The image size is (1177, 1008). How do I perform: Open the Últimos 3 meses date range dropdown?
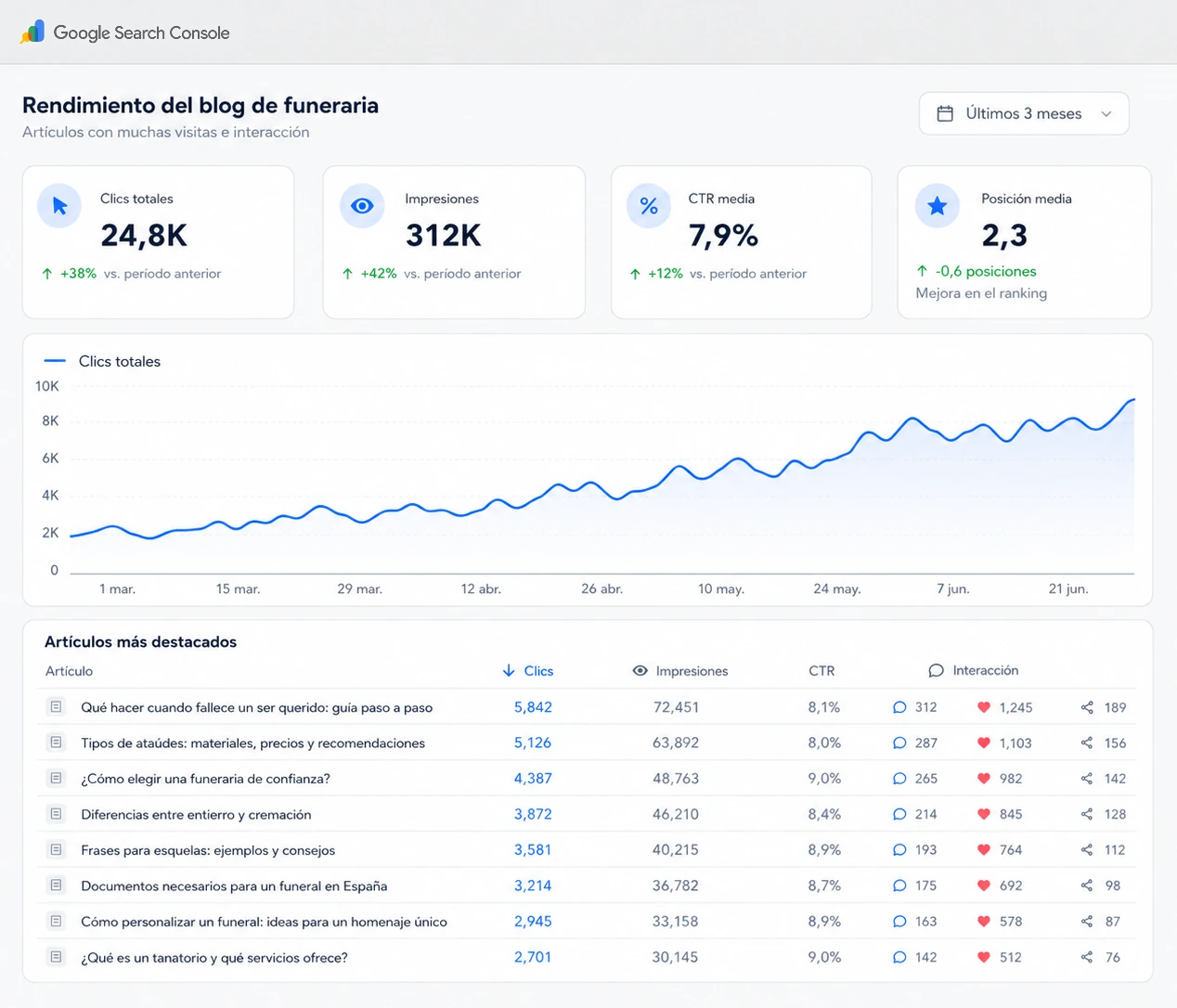pos(1024,113)
